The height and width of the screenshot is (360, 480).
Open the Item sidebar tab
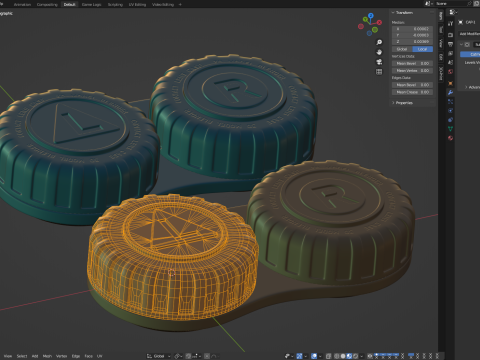pyautogui.click(x=441, y=16)
